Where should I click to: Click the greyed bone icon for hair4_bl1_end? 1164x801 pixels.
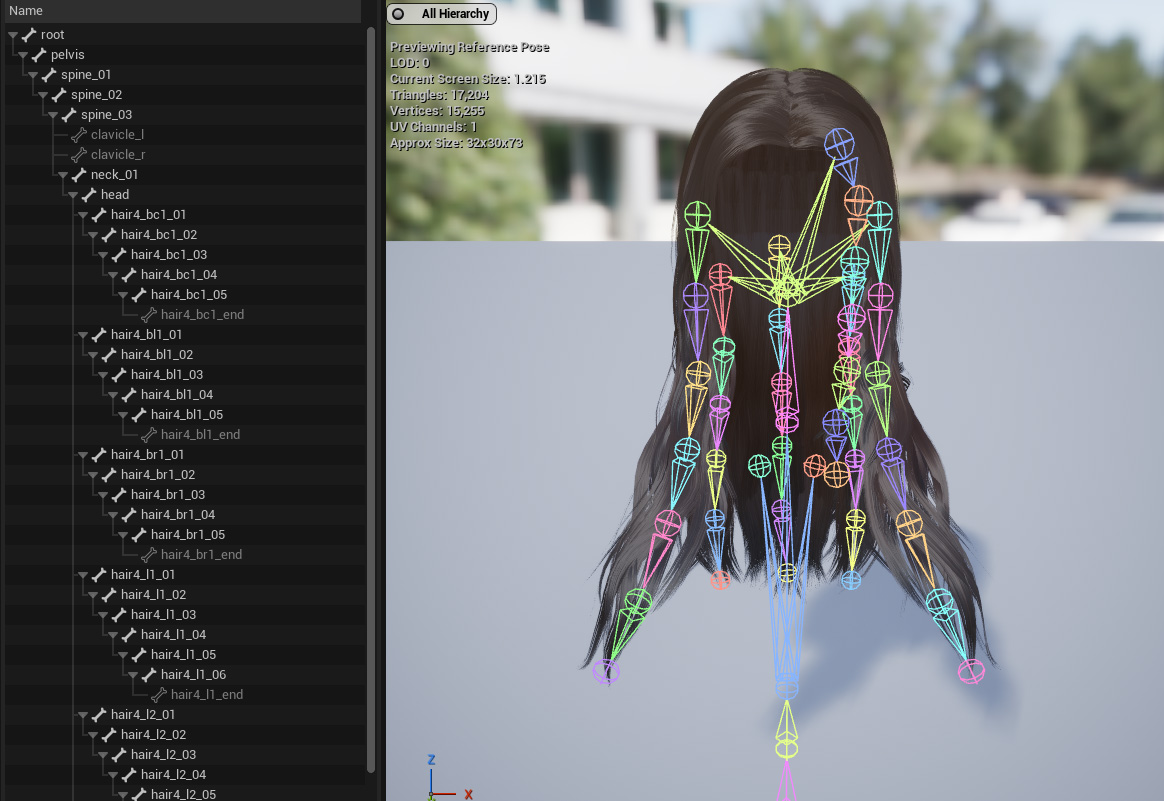(x=149, y=434)
